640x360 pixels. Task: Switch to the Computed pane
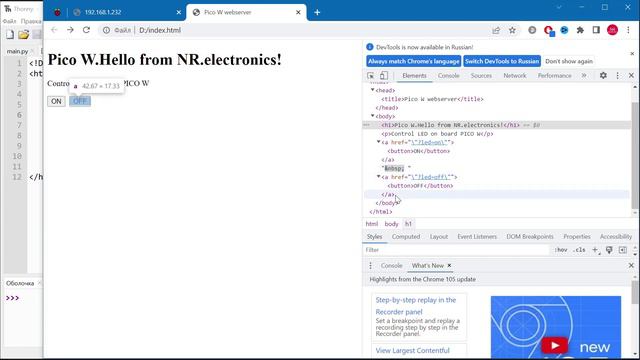click(406, 237)
